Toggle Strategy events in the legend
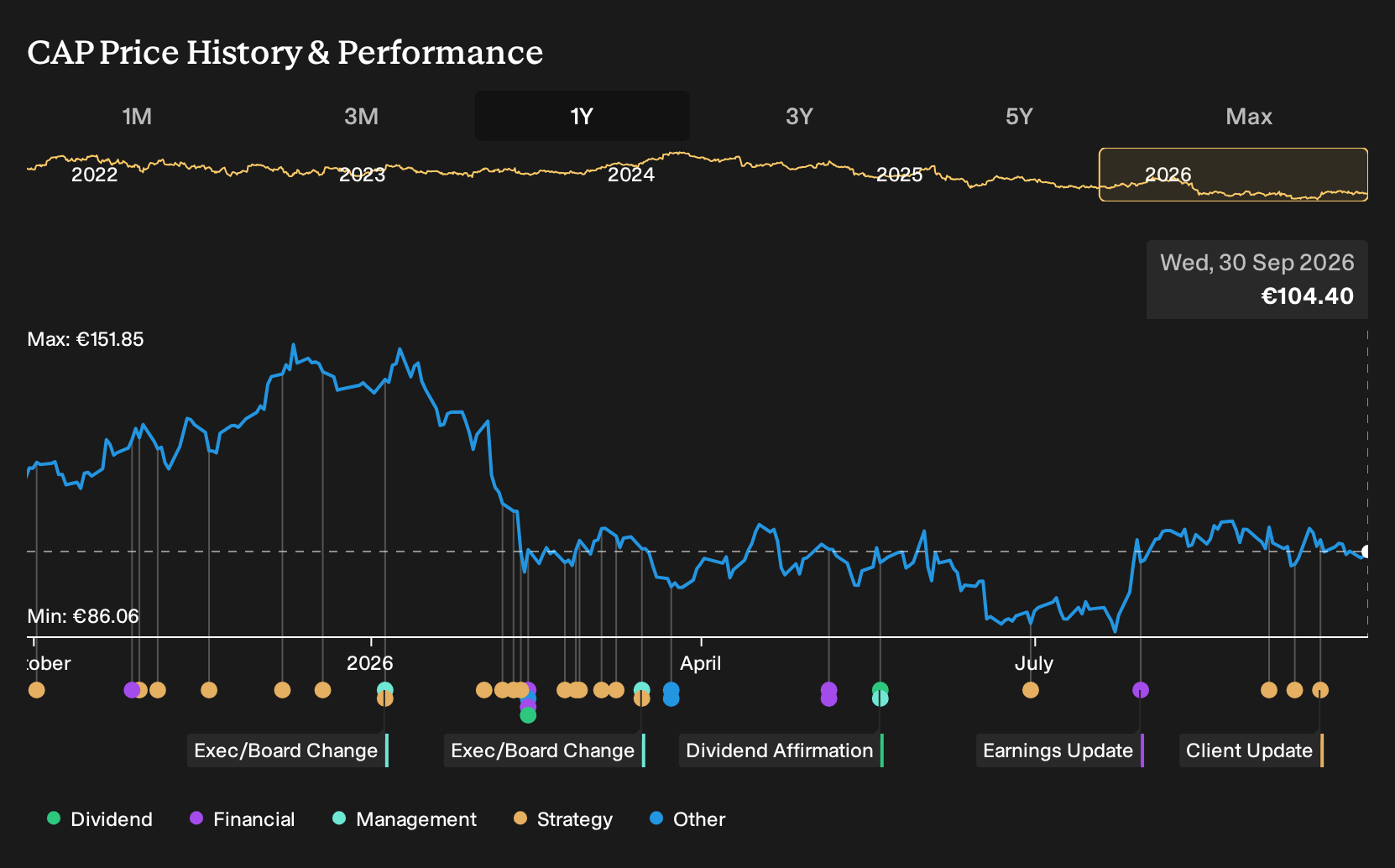1395x868 pixels. 563,819
